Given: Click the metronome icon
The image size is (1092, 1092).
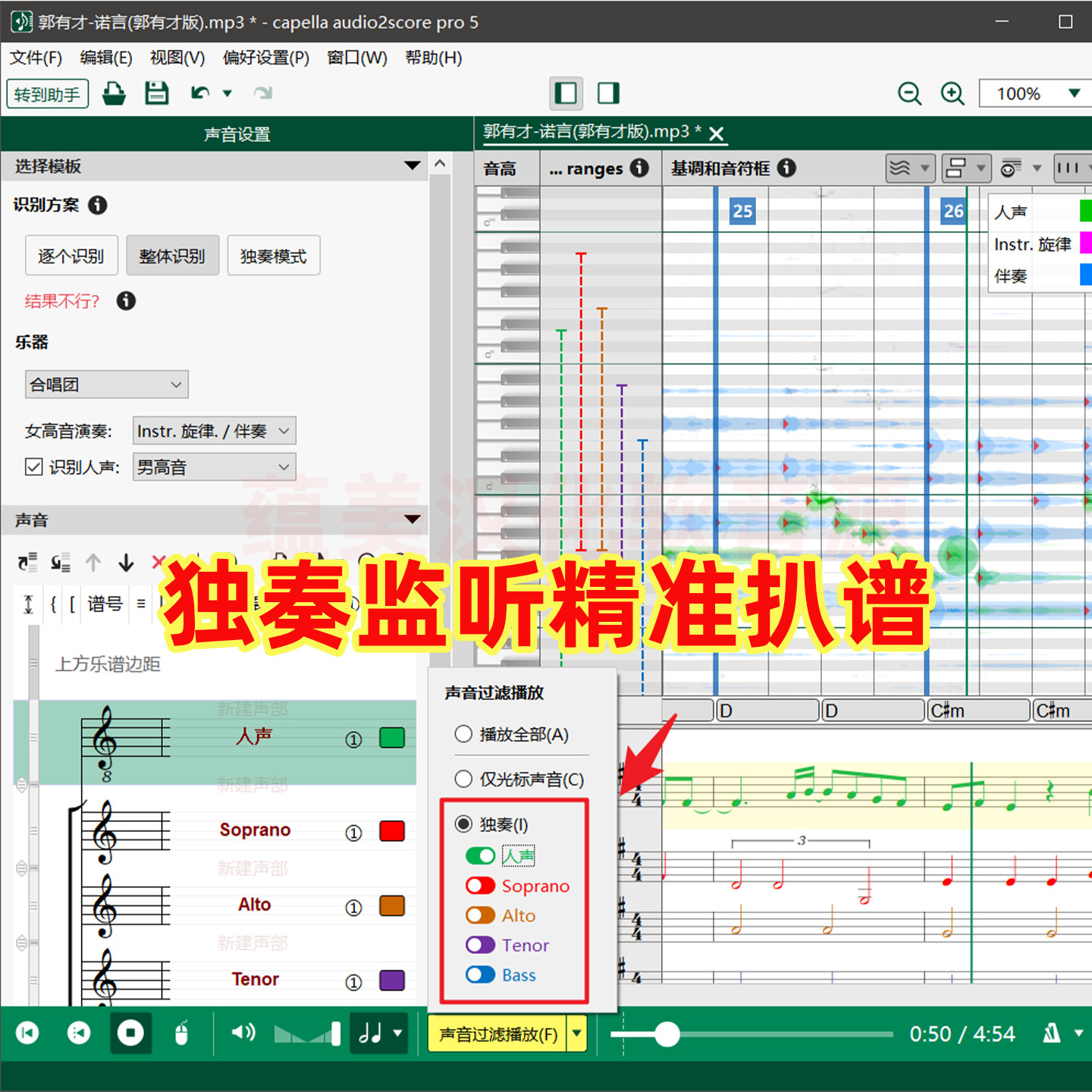Looking at the screenshot, I should click(1053, 1033).
